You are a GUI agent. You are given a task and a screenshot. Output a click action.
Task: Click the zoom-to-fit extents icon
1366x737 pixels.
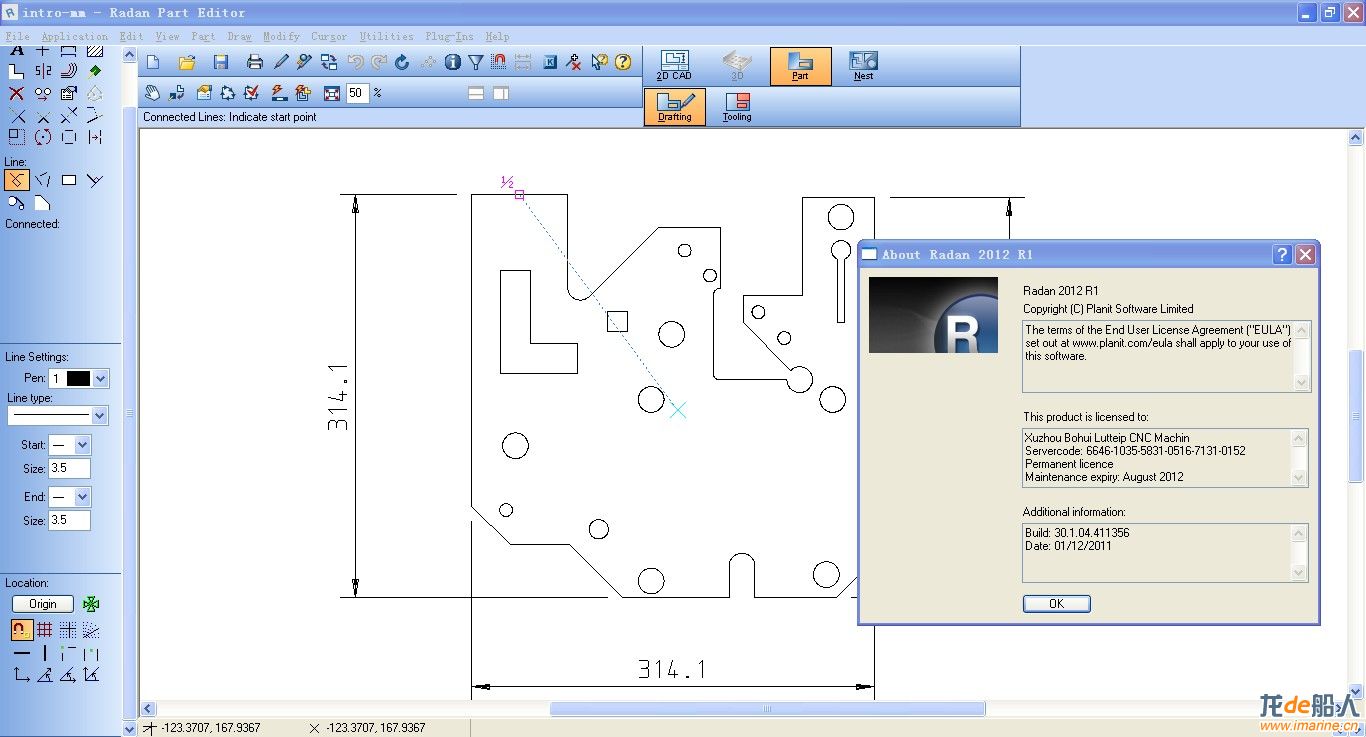click(332, 93)
